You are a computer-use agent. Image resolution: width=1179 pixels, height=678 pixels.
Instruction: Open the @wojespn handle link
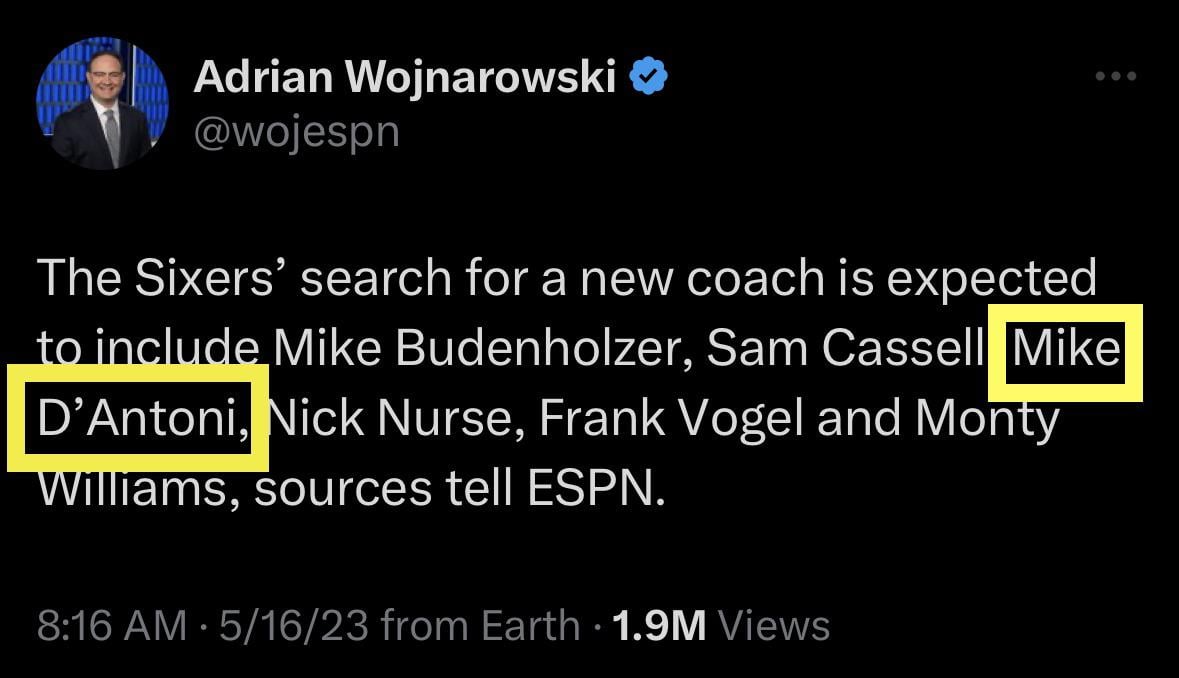pyautogui.click(x=296, y=131)
